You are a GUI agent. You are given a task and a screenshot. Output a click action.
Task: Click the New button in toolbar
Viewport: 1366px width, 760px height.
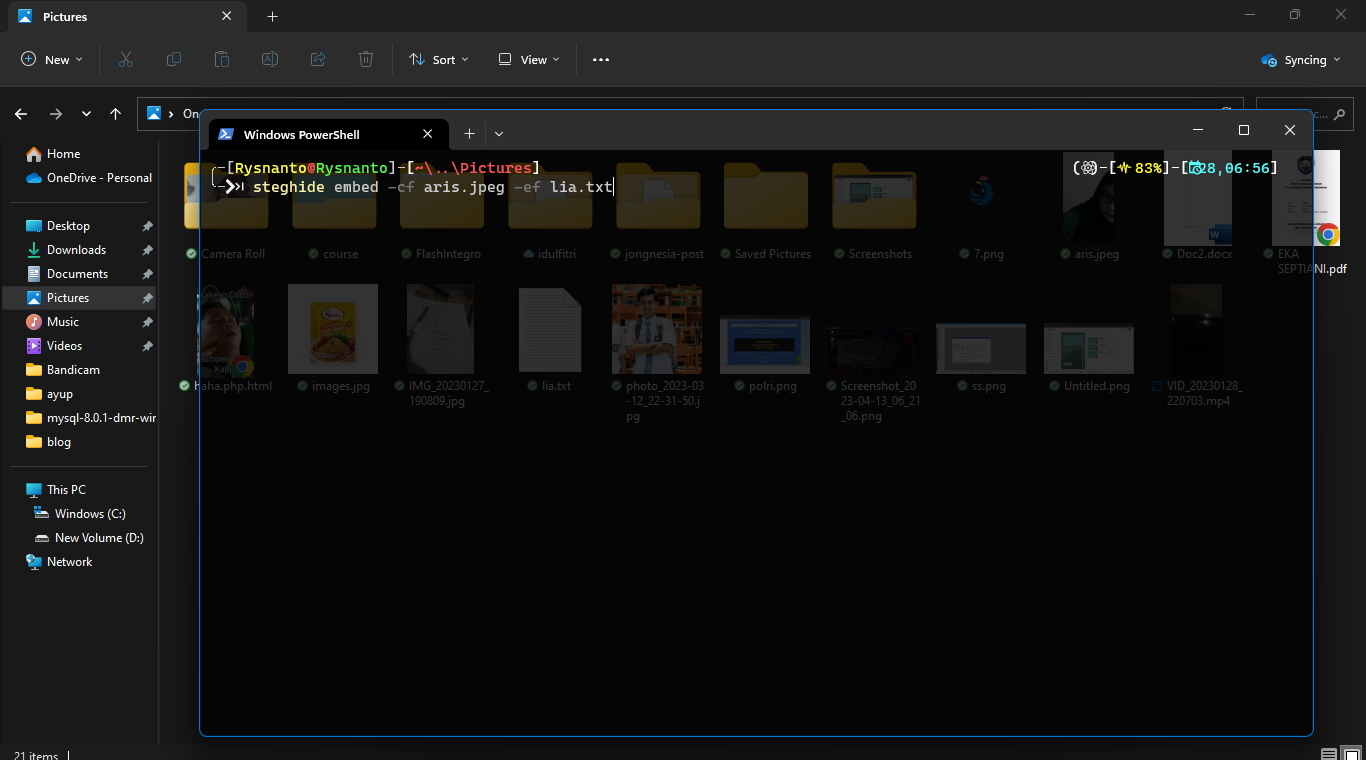[x=52, y=60]
